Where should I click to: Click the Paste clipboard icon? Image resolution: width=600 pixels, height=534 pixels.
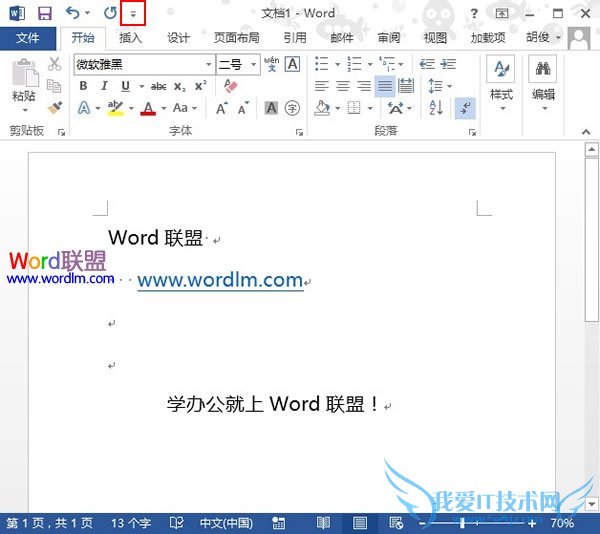tap(25, 73)
